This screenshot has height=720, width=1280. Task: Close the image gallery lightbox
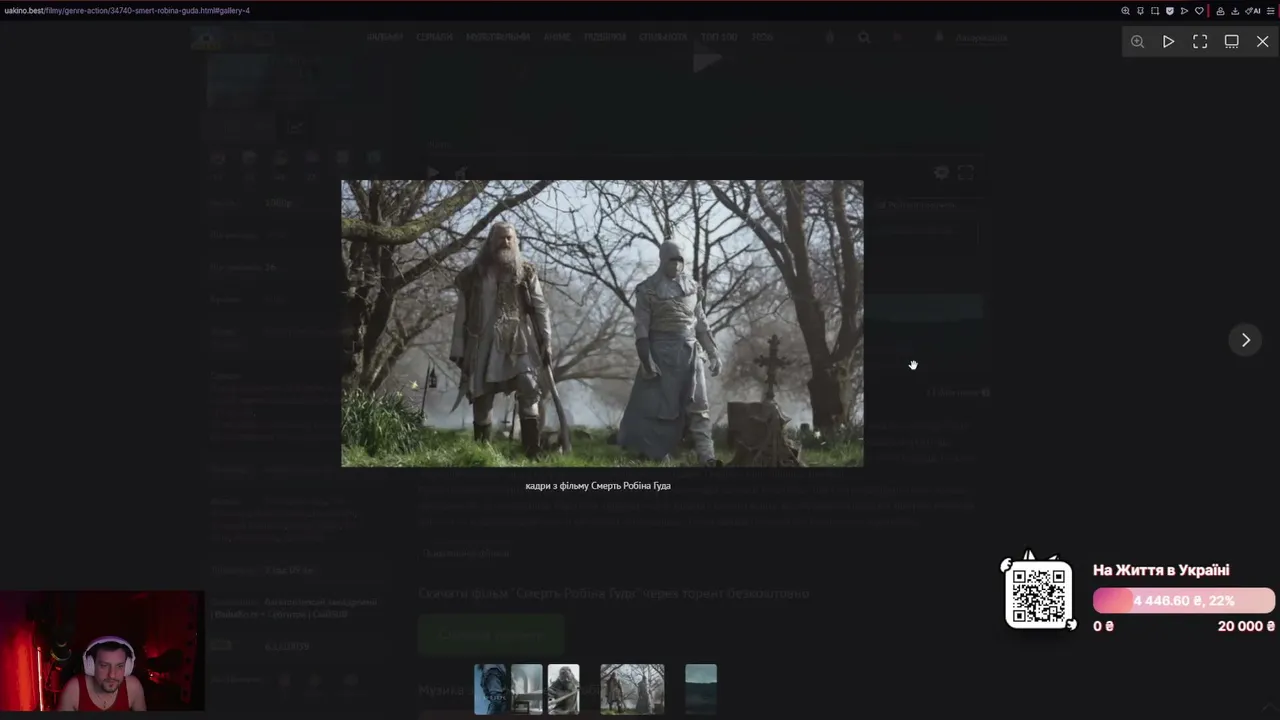[x=1262, y=42]
